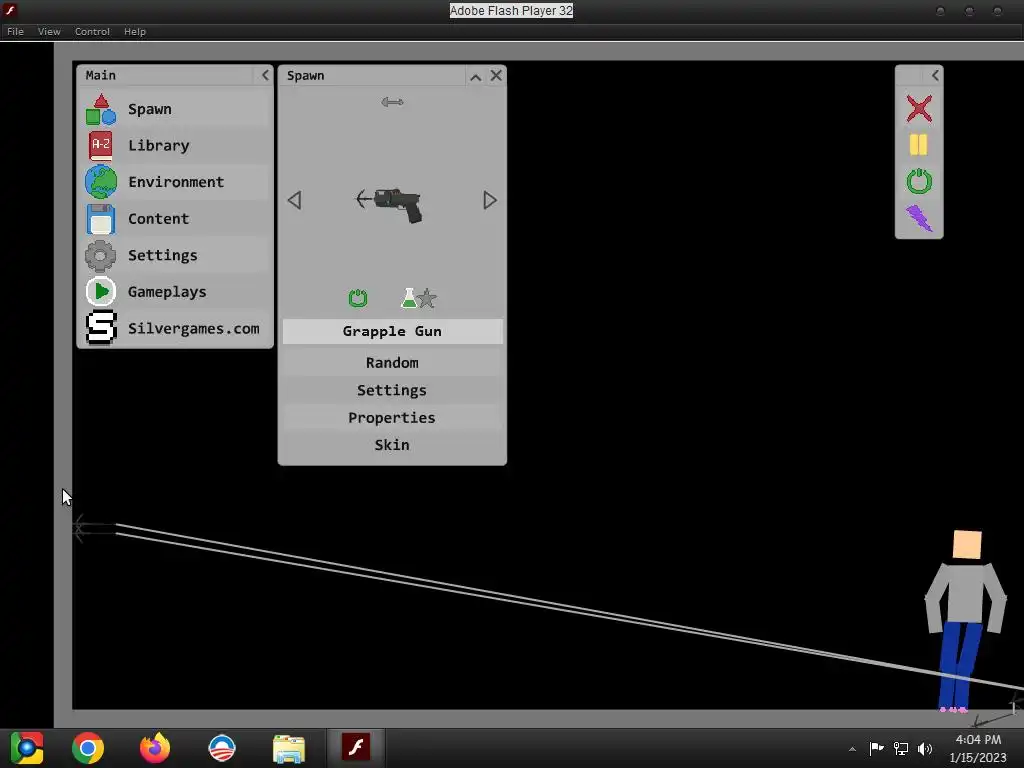This screenshot has width=1024, height=768.
Task: Open Firefox from the taskbar
Action: (155, 748)
